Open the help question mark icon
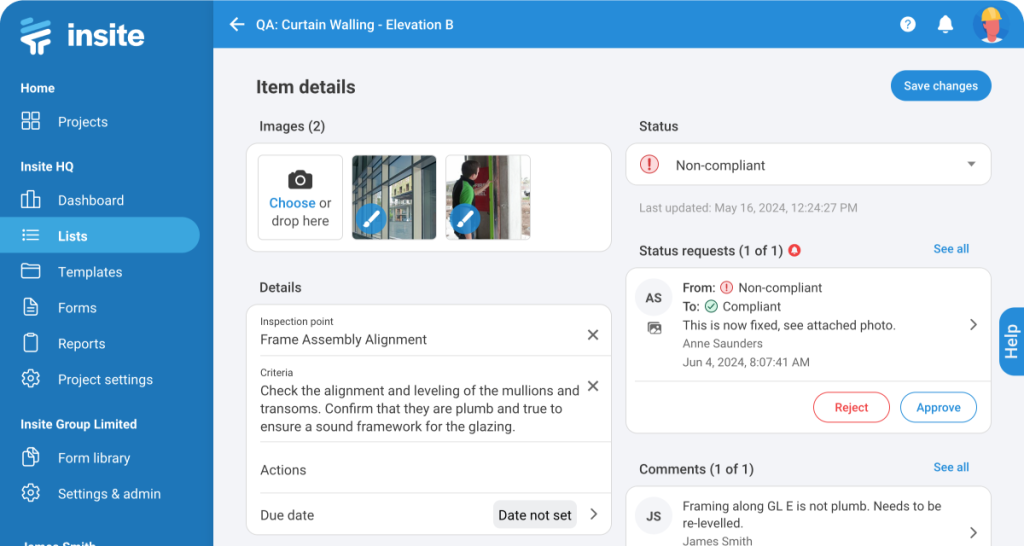The width and height of the screenshot is (1024, 546). coord(908,24)
